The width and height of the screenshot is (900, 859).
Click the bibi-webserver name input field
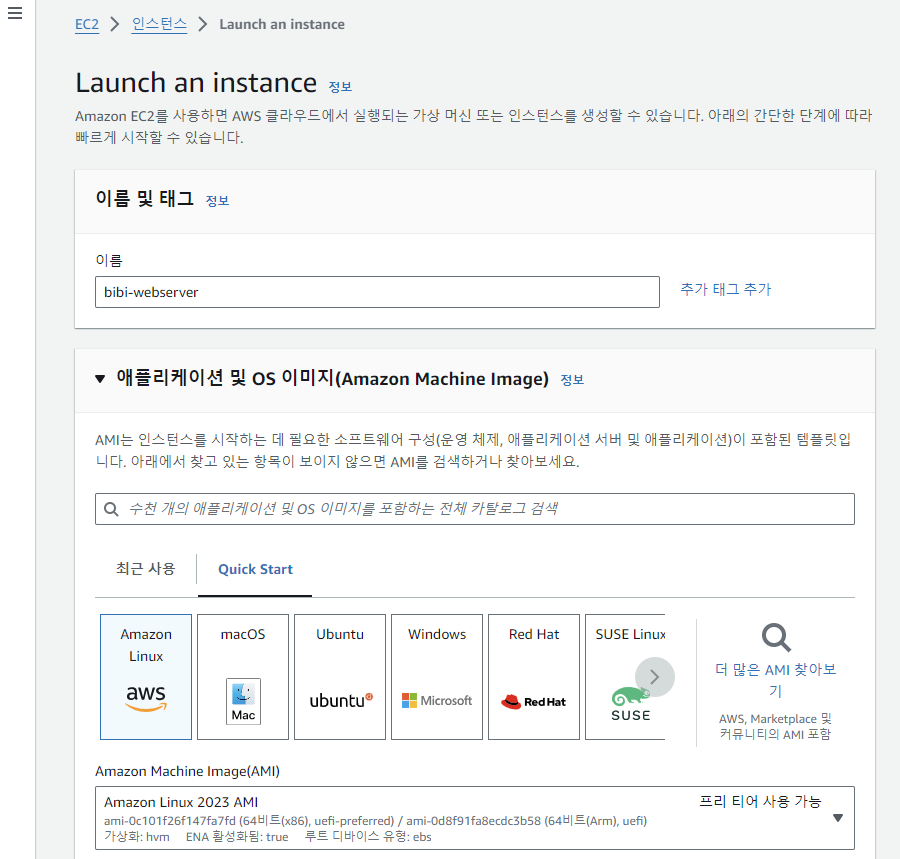coord(377,292)
